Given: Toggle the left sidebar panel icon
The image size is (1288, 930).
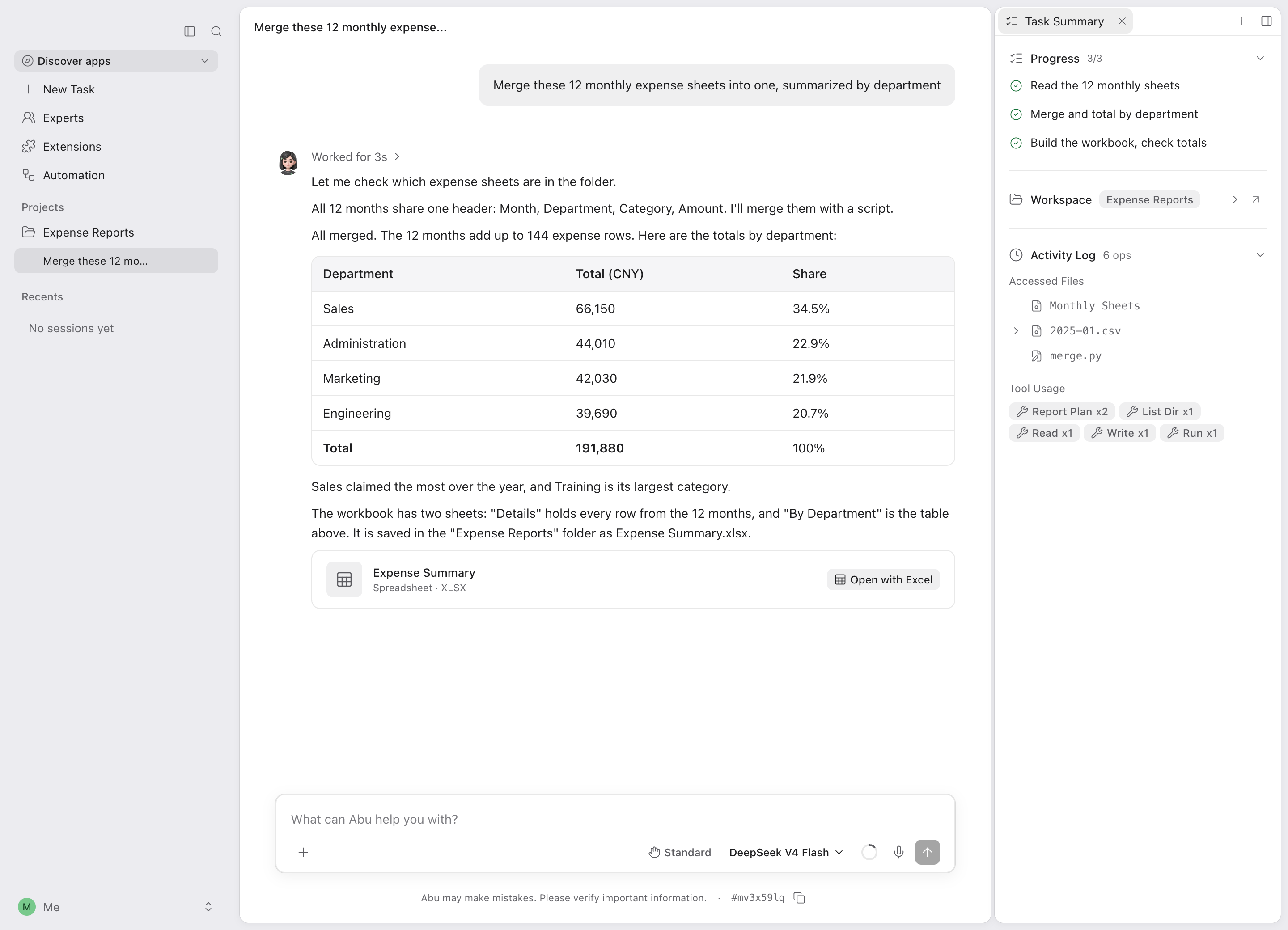Looking at the screenshot, I should tap(190, 31).
